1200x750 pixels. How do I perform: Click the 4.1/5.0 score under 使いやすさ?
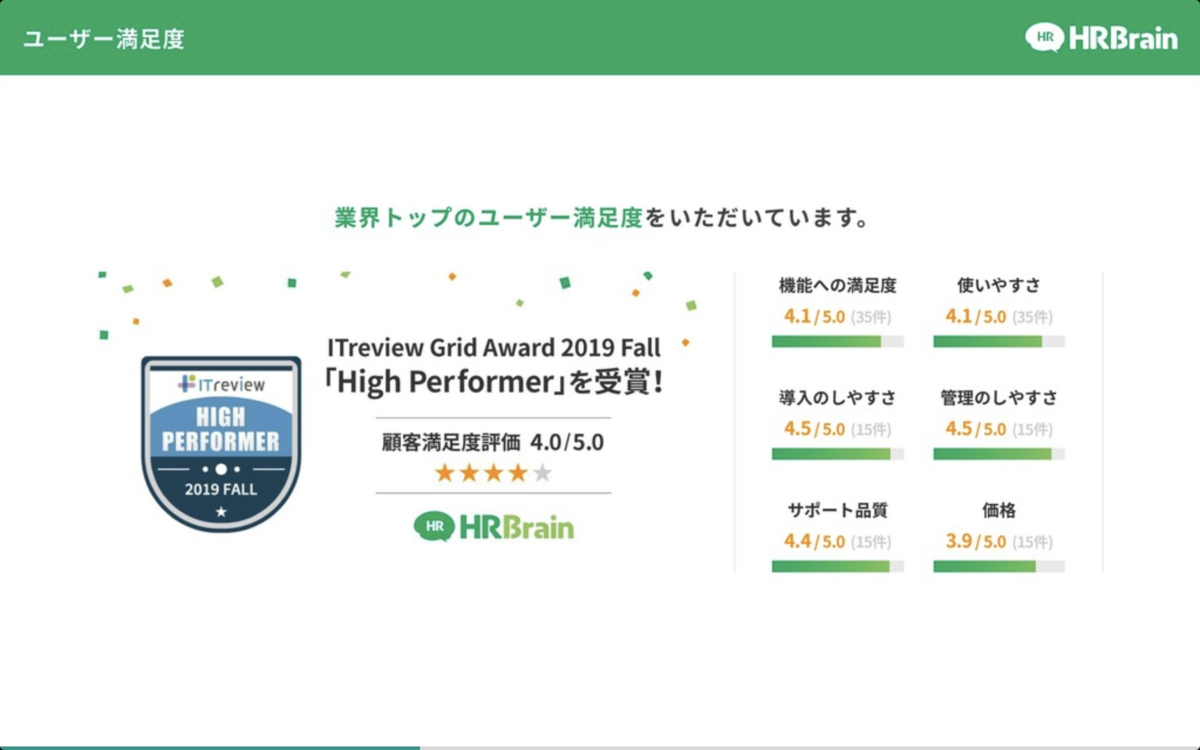coord(976,317)
